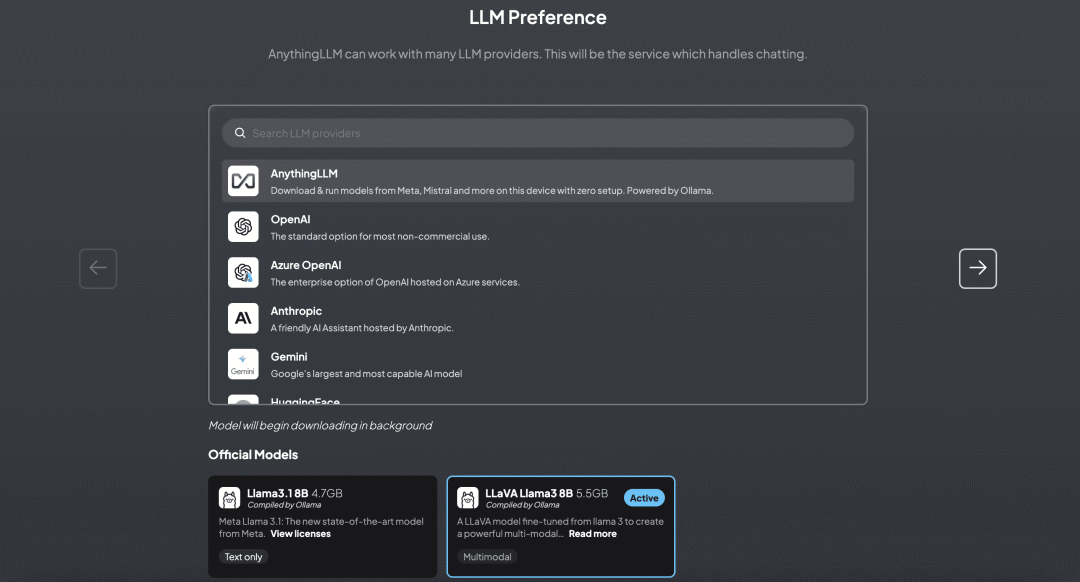Click 'The enterprise option of OpenAI hosted on Azure services.'
Viewport: 1080px width, 582px height.
click(395, 282)
